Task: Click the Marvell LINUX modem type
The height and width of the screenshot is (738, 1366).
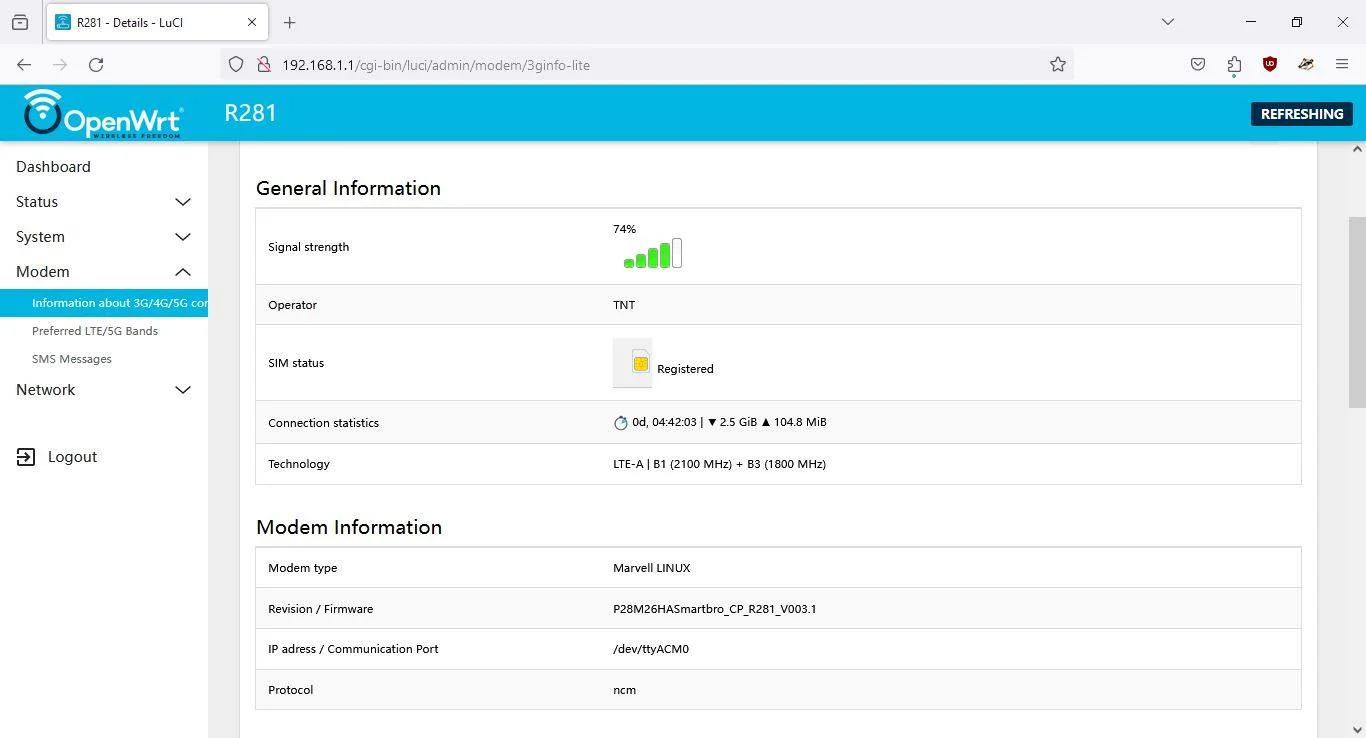Action: tap(652, 568)
